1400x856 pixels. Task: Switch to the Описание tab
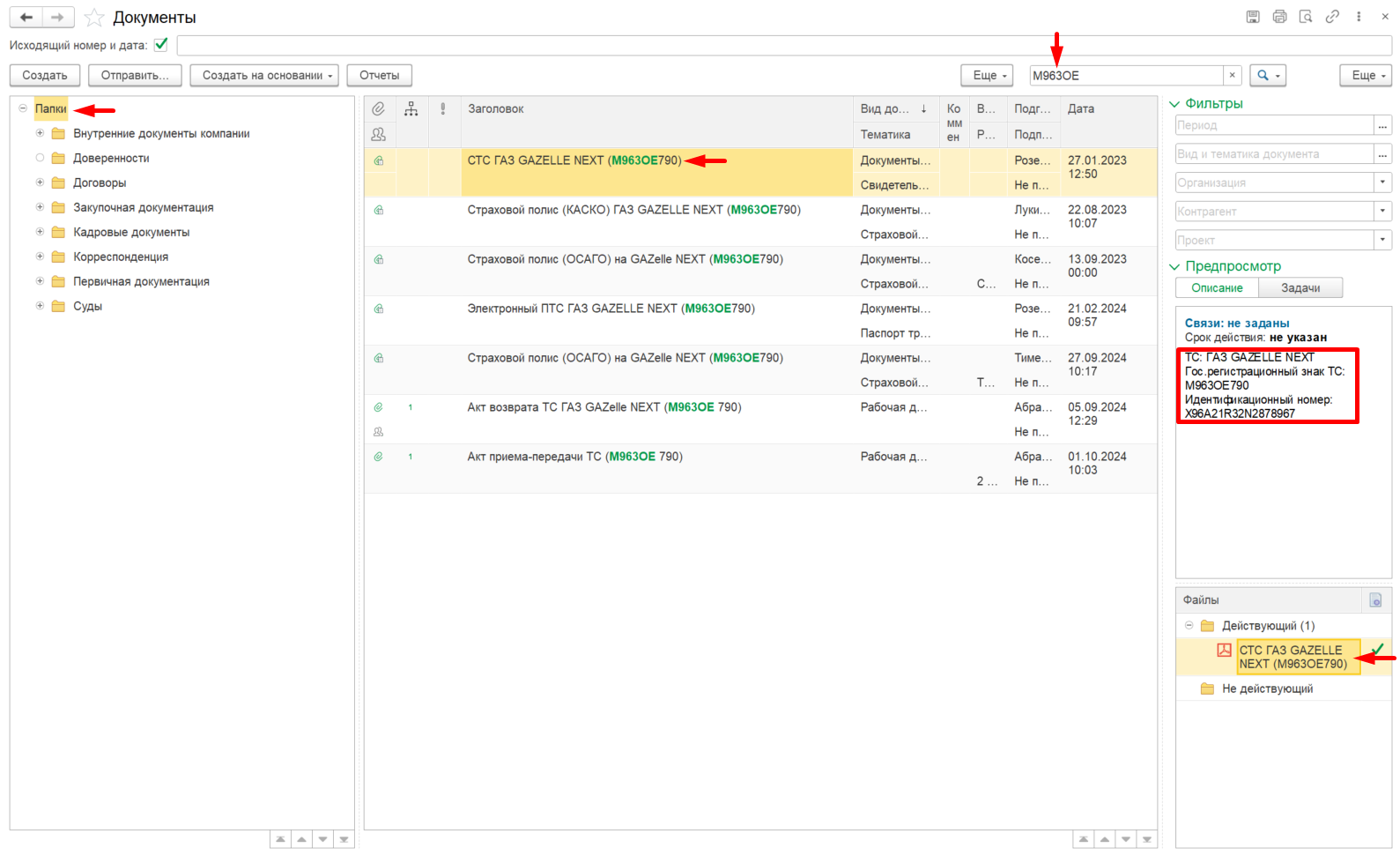[x=1217, y=288]
